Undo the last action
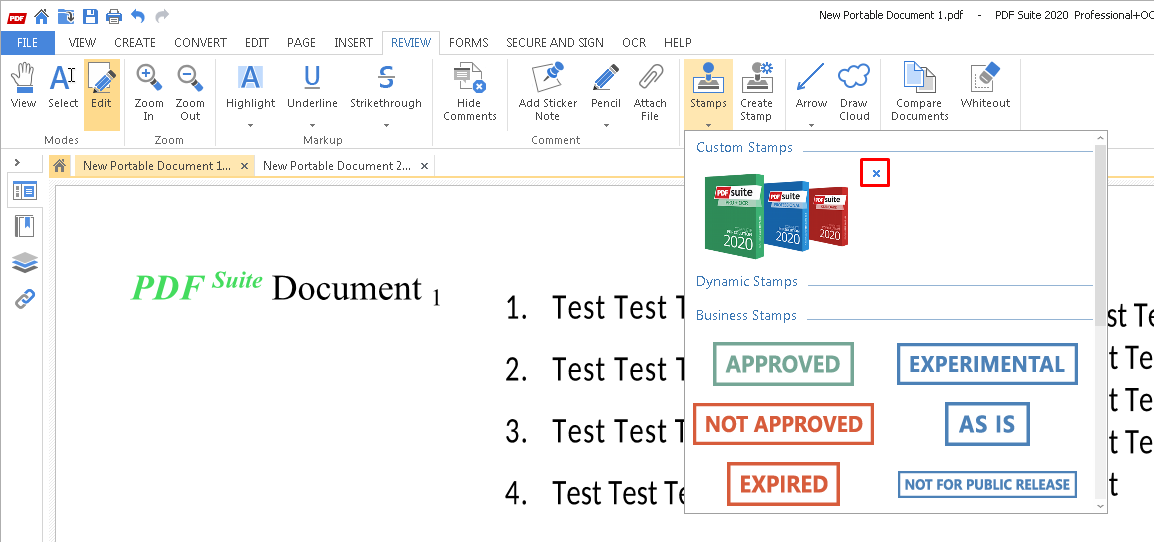Viewport: 1154px width, 542px height. [x=138, y=15]
